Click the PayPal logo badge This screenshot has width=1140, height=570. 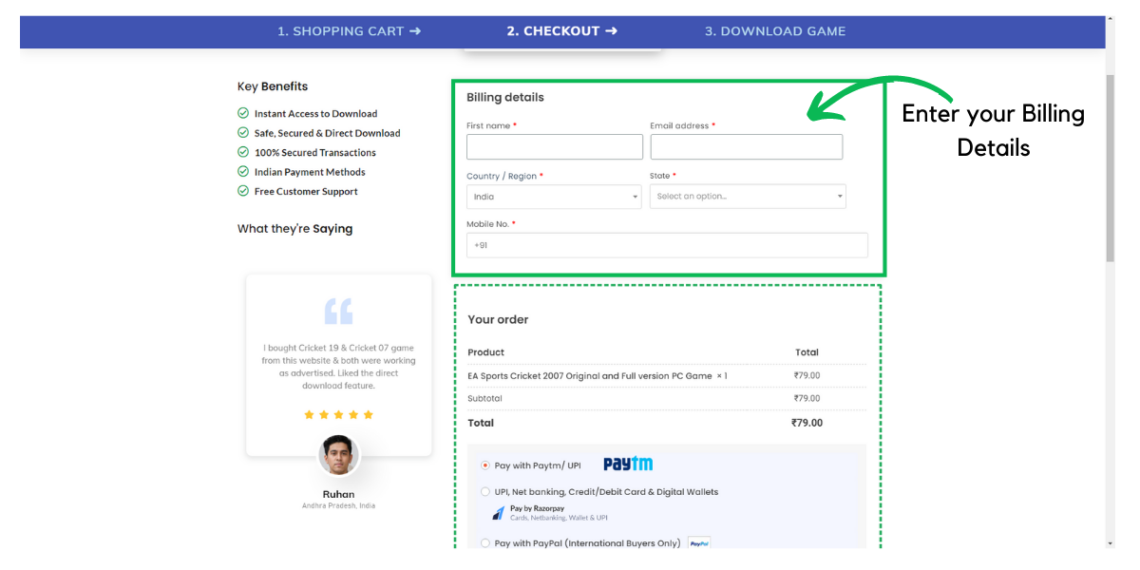(700, 543)
